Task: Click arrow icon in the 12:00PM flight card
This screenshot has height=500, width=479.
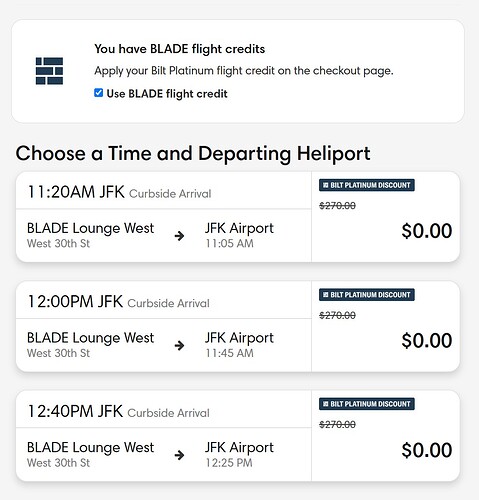Action: pyautogui.click(x=179, y=345)
